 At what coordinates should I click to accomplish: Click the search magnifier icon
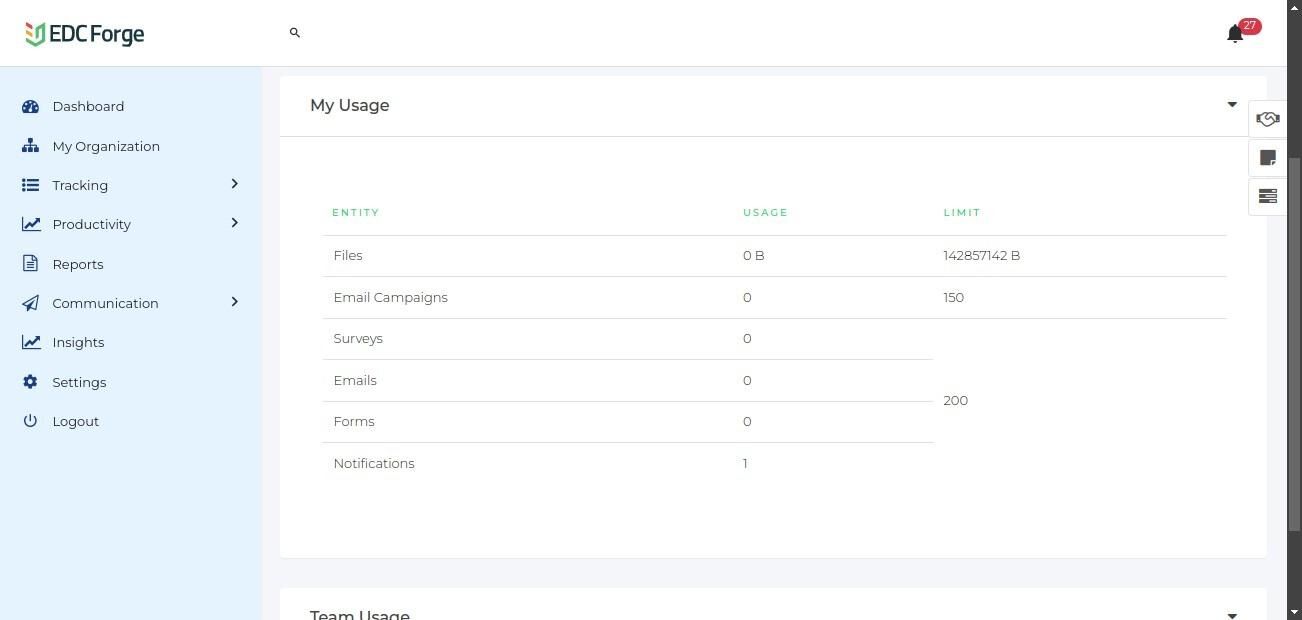tap(295, 33)
